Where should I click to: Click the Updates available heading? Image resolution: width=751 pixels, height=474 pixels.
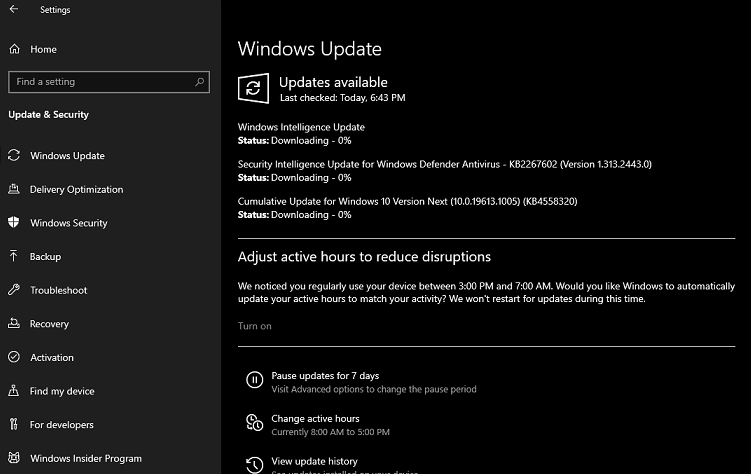333,82
